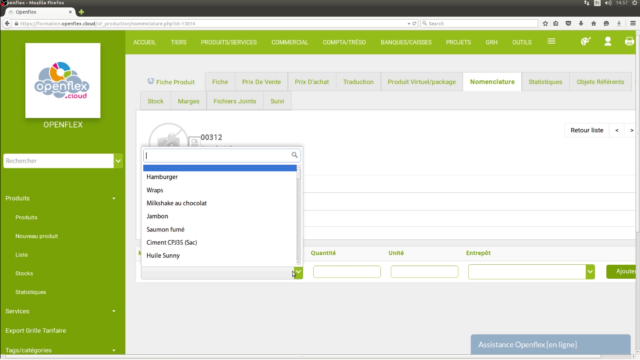Click the openflex.cloud logo

(x=62, y=80)
